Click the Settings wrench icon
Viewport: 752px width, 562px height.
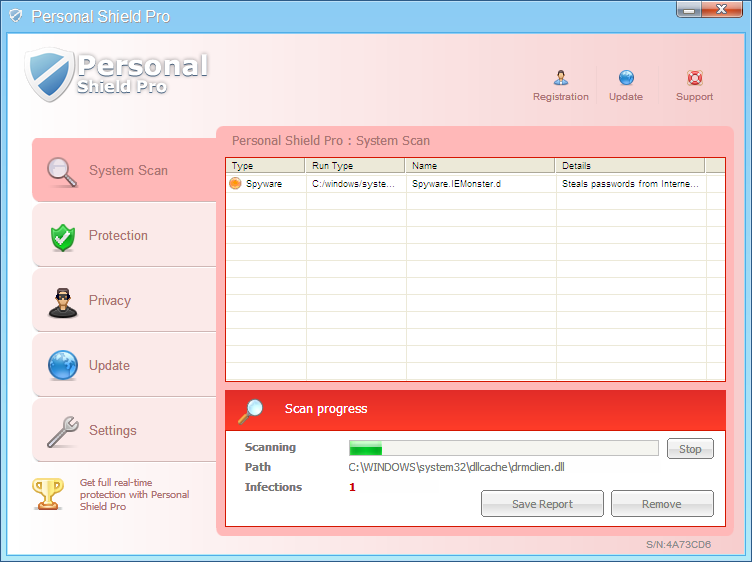click(63, 431)
